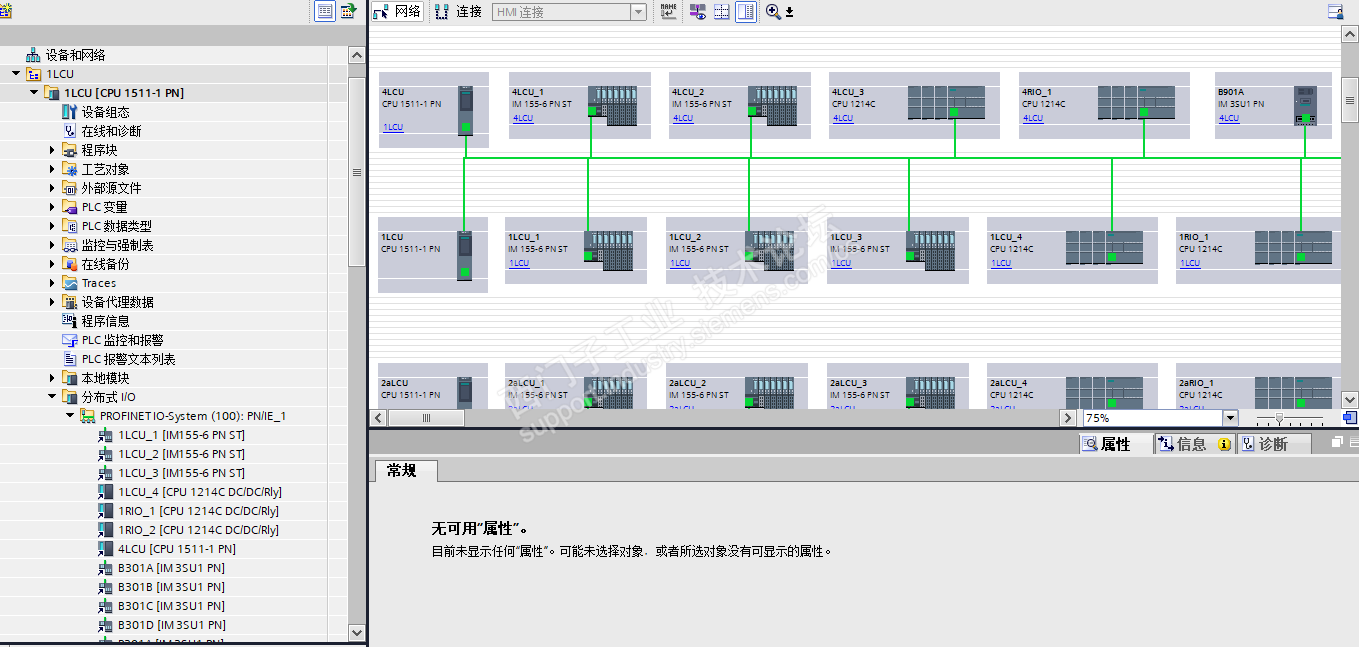
Task: Click the 在线和诊断 stethoscope icon
Action: (69, 131)
